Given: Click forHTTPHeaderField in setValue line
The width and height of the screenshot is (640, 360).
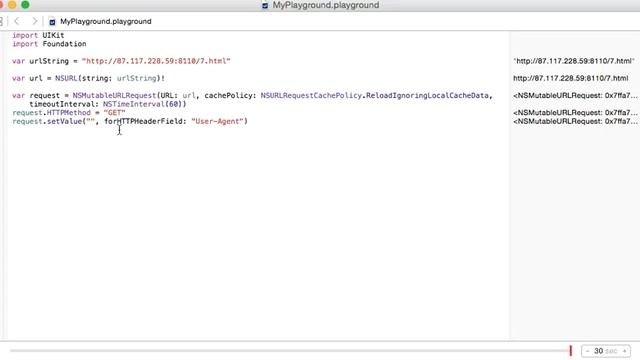Looking at the screenshot, I should 143,121.
